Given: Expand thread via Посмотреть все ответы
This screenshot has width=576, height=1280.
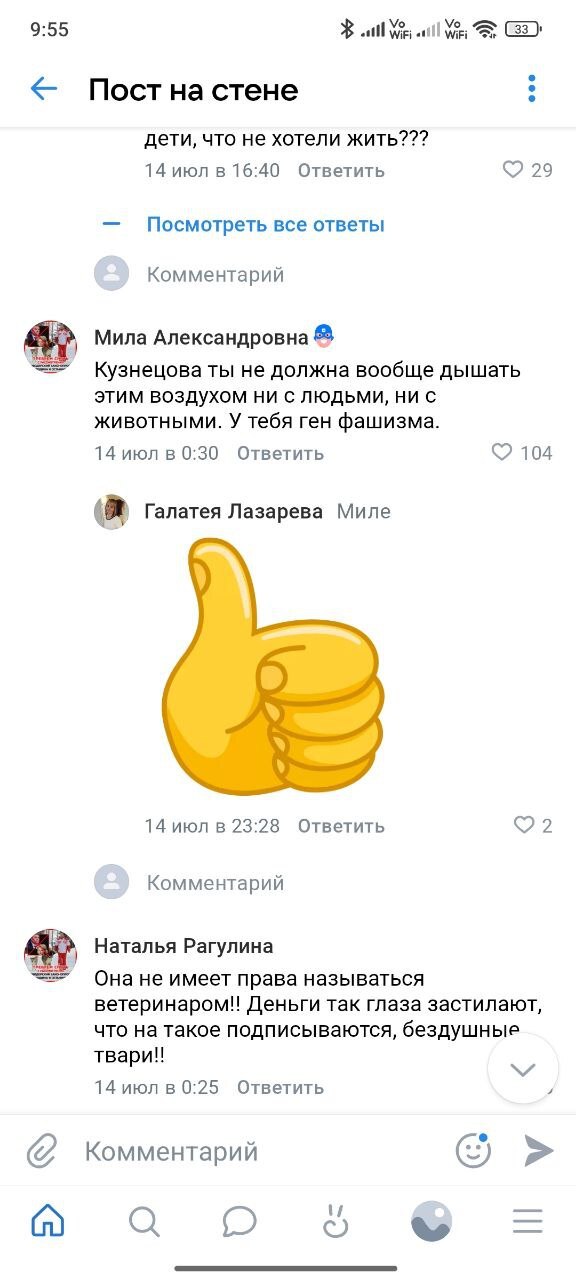Looking at the screenshot, I should [266, 224].
